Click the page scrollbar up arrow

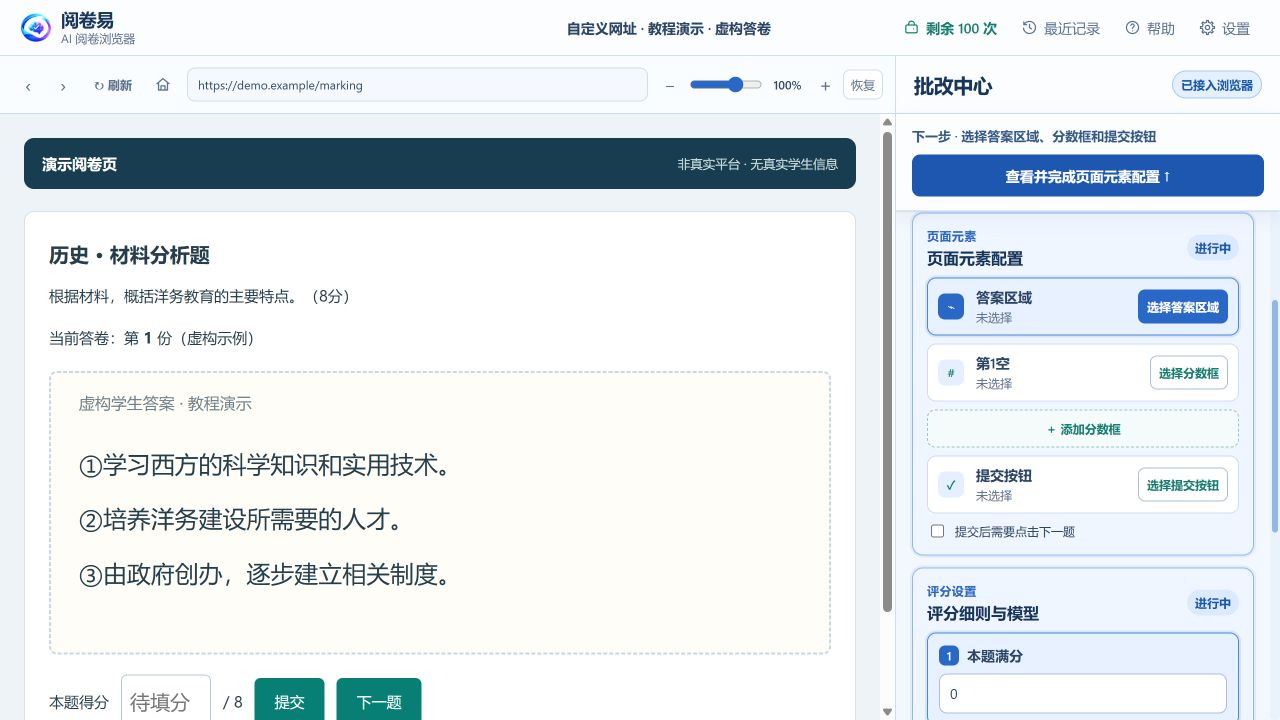[887, 122]
